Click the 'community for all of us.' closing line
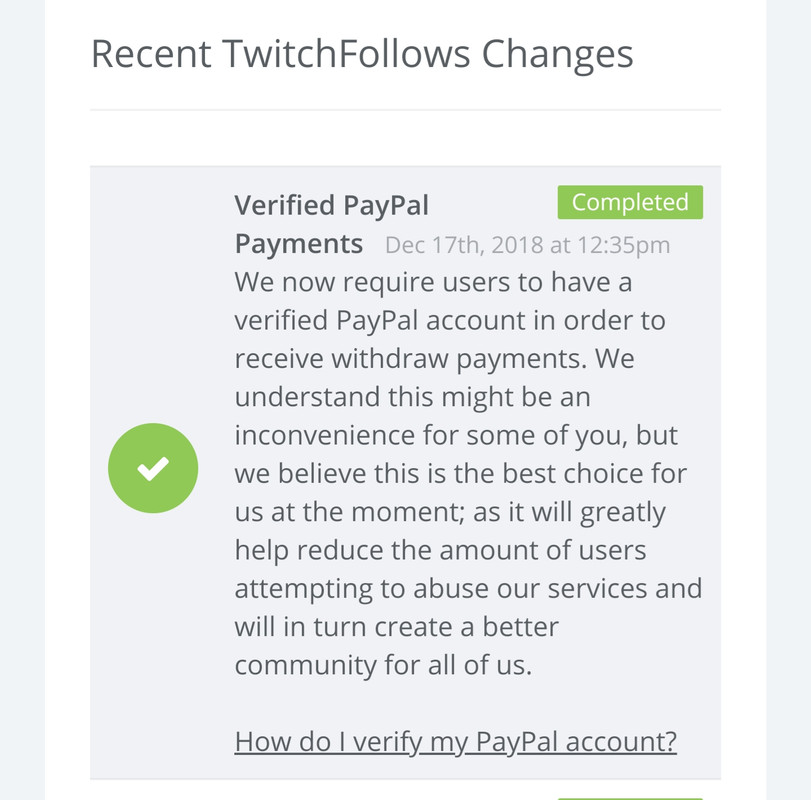The image size is (811, 800). point(383,665)
